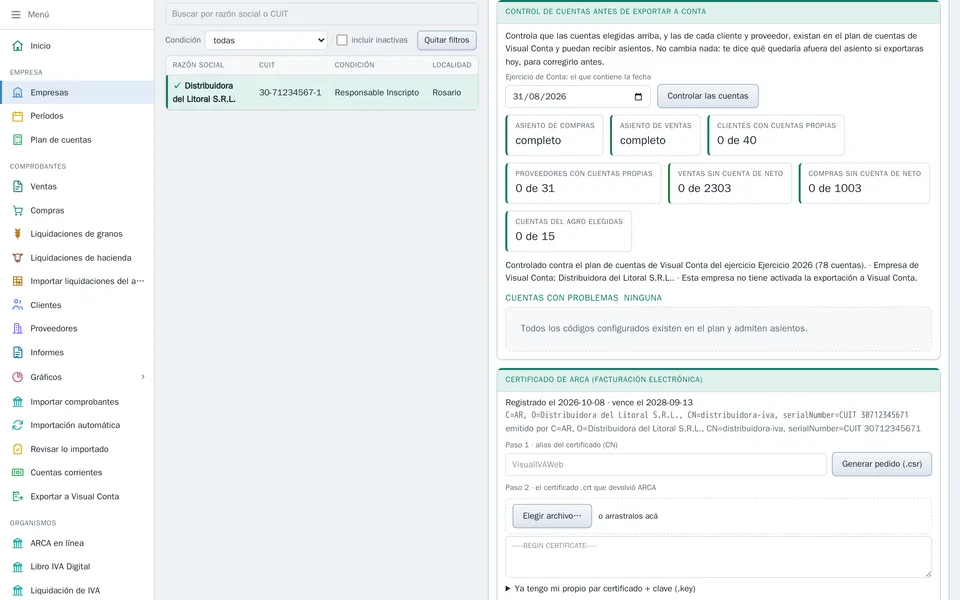
Task: Click the Liquidación de IVA icon
Action: [18, 590]
